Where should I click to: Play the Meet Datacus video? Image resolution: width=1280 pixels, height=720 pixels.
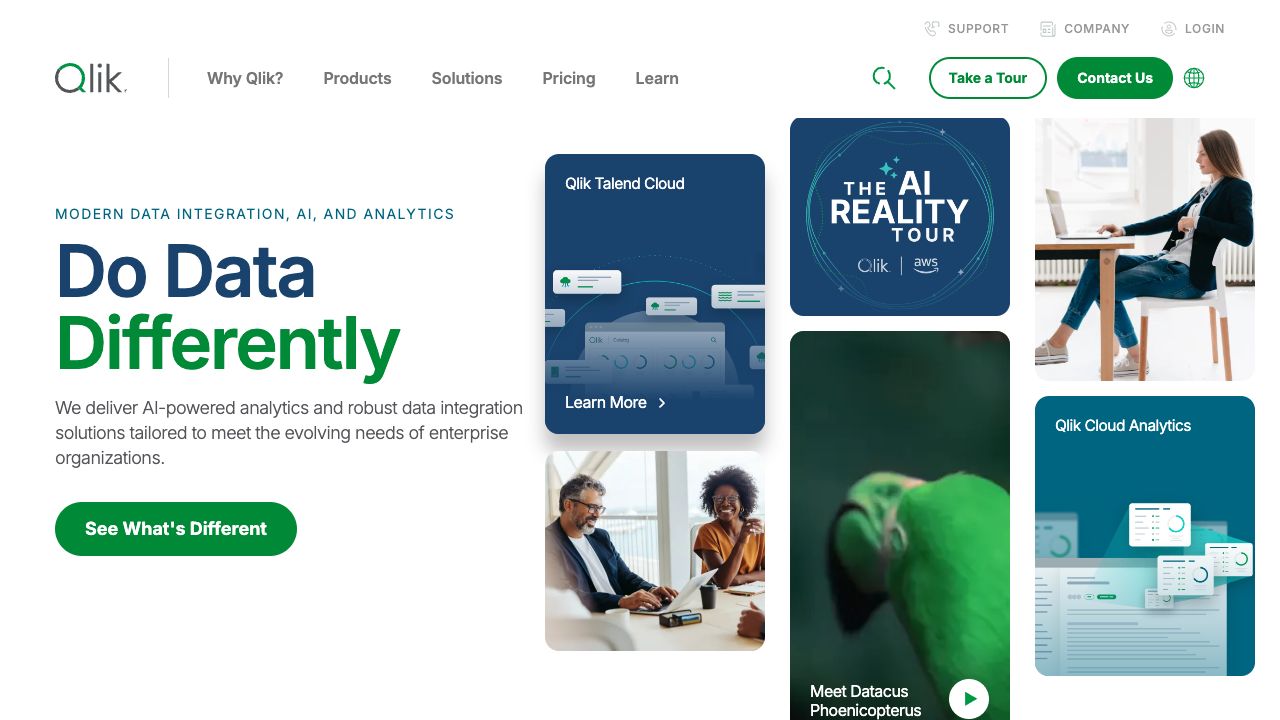[969, 699]
